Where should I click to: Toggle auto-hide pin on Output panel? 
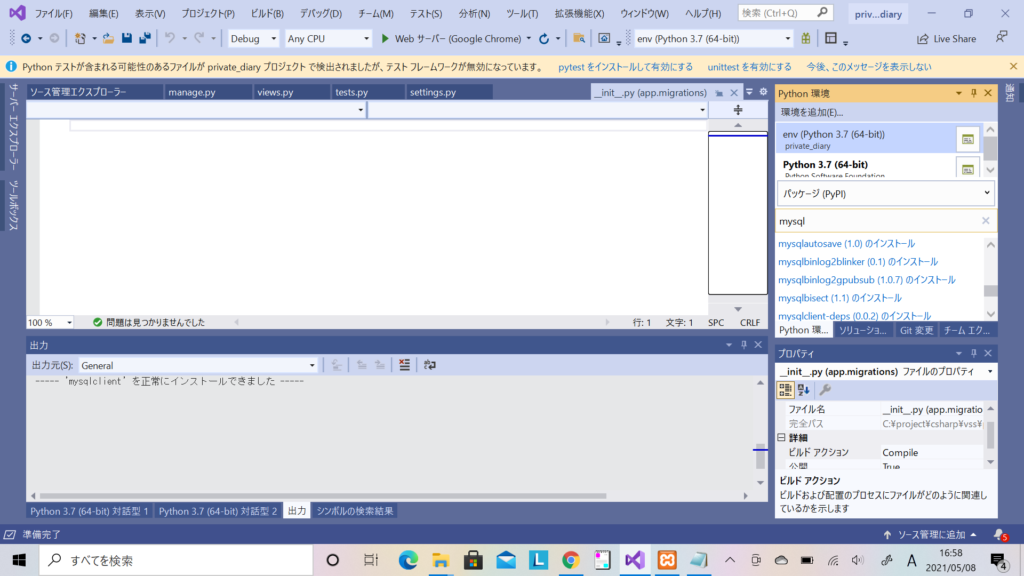744,345
